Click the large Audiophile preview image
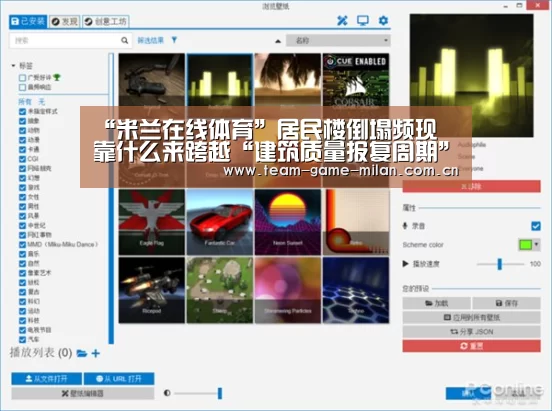Screen dimensions: 552x411 point(471,76)
